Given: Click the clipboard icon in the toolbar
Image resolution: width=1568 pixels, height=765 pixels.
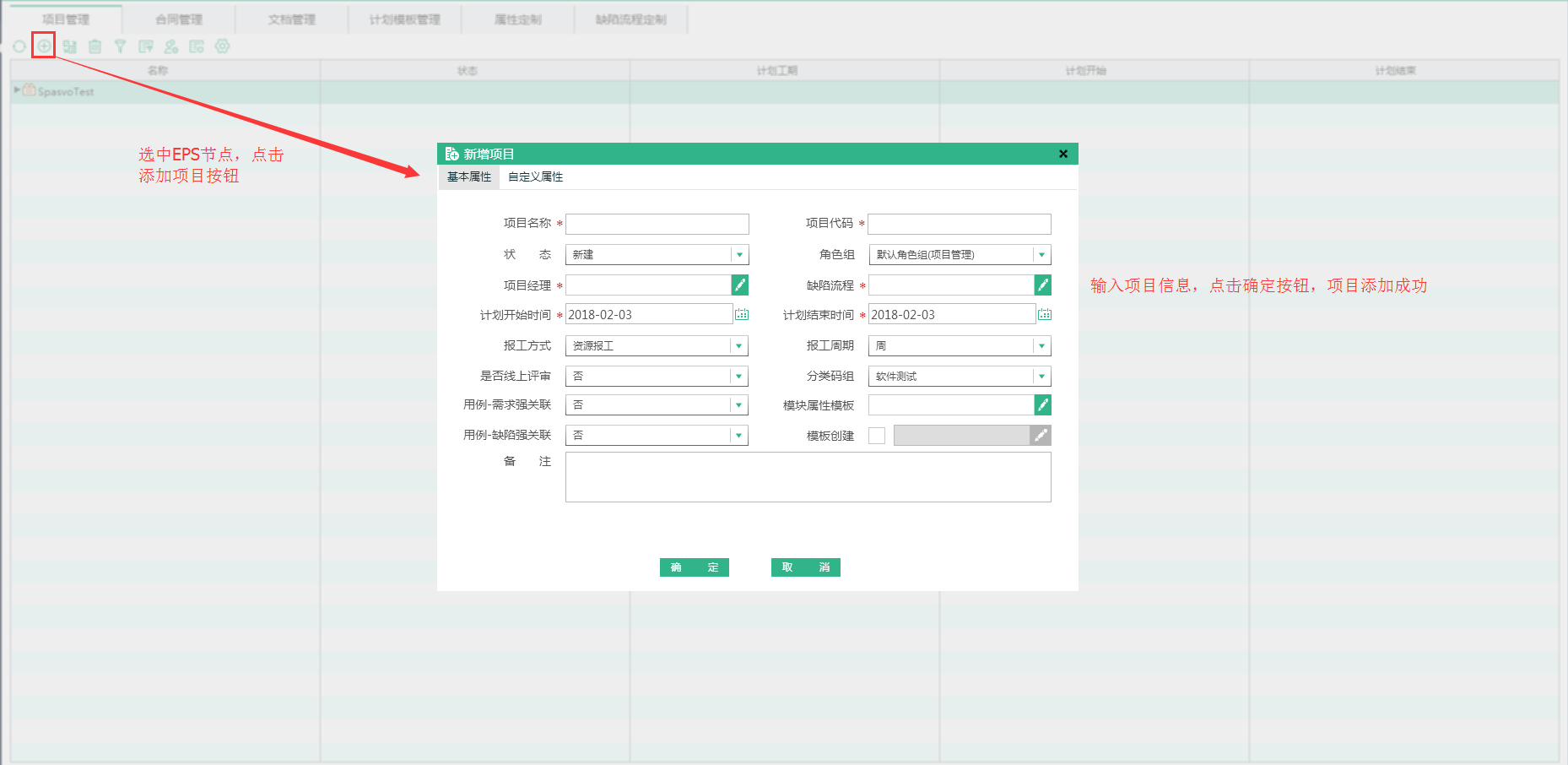Looking at the screenshot, I should point(95,46).
